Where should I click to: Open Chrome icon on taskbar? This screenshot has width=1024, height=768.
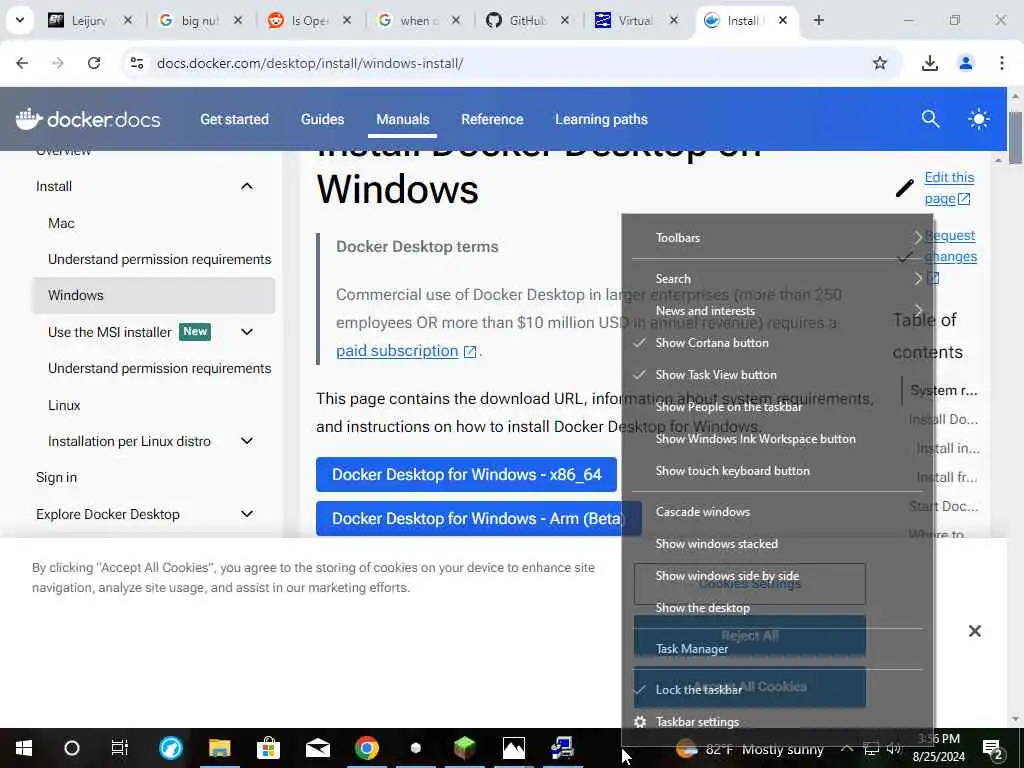(x=366, y=748)
